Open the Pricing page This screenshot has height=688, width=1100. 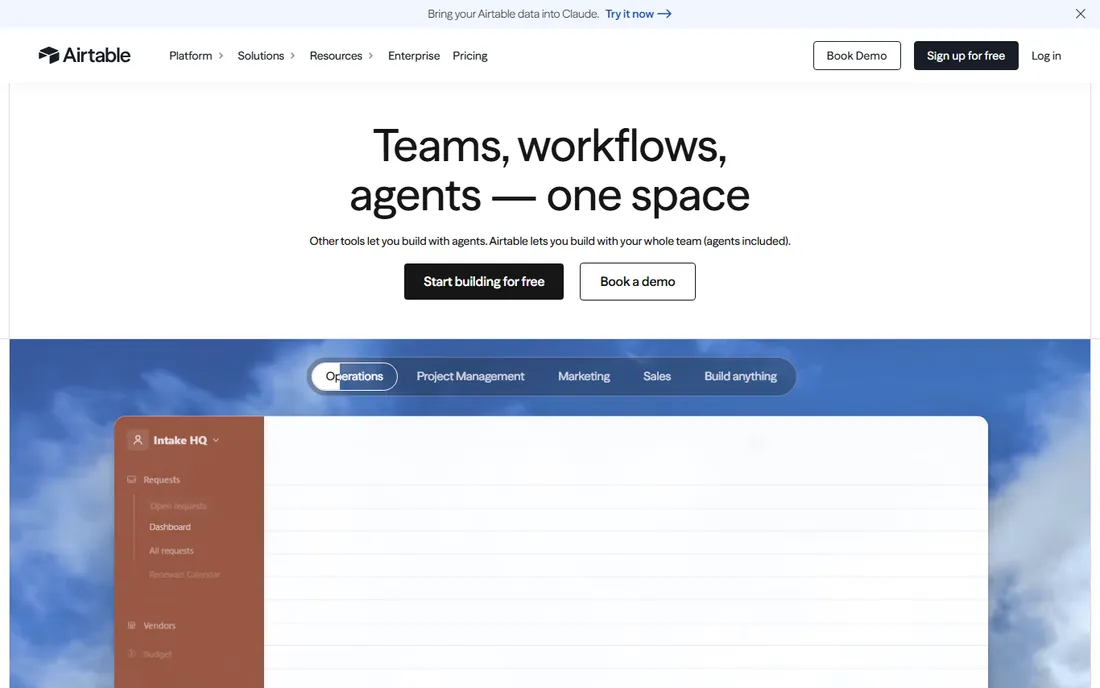click(x=470, y=55)
